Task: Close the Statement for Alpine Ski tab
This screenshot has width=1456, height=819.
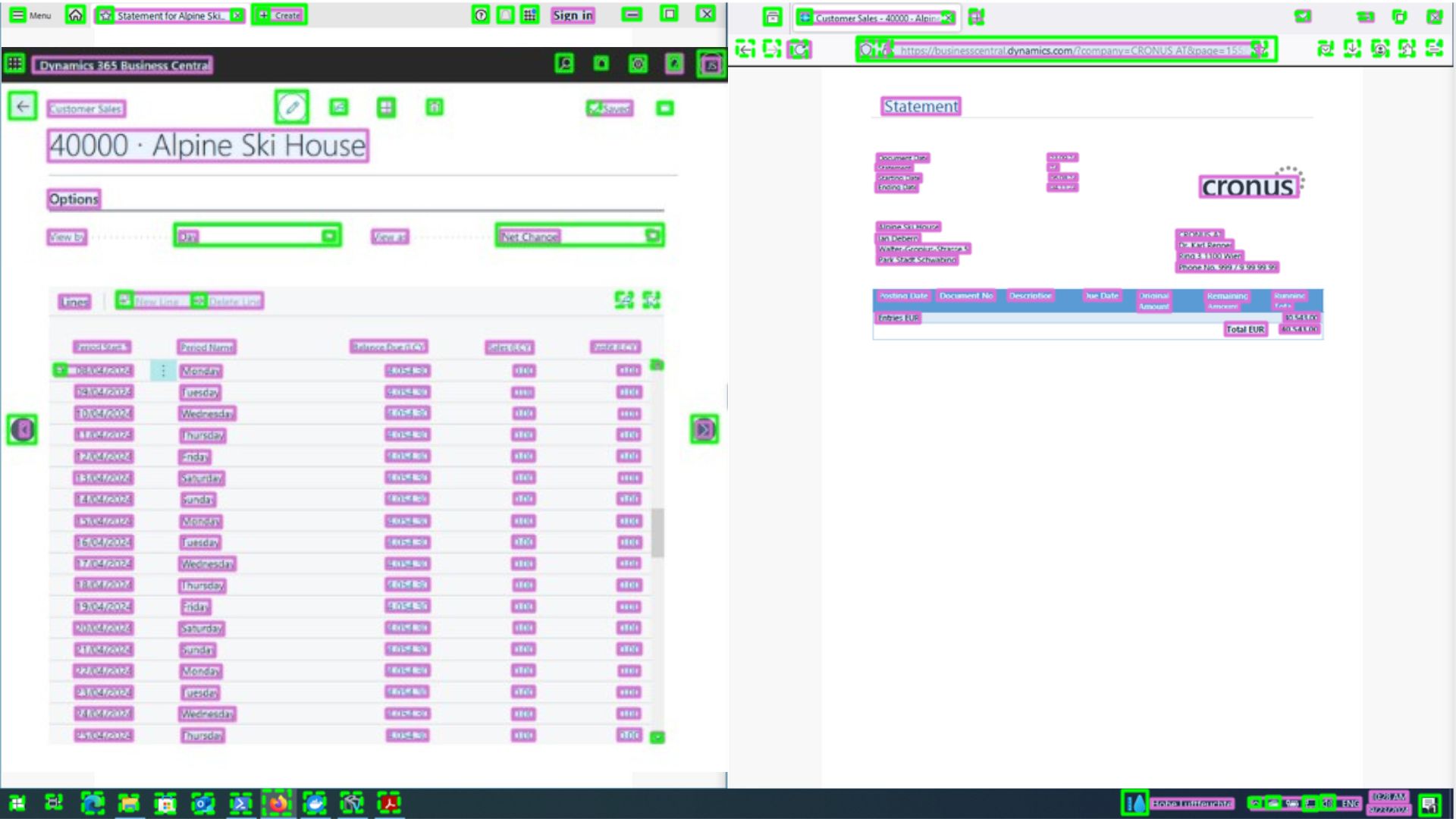Action: point(237,15)
